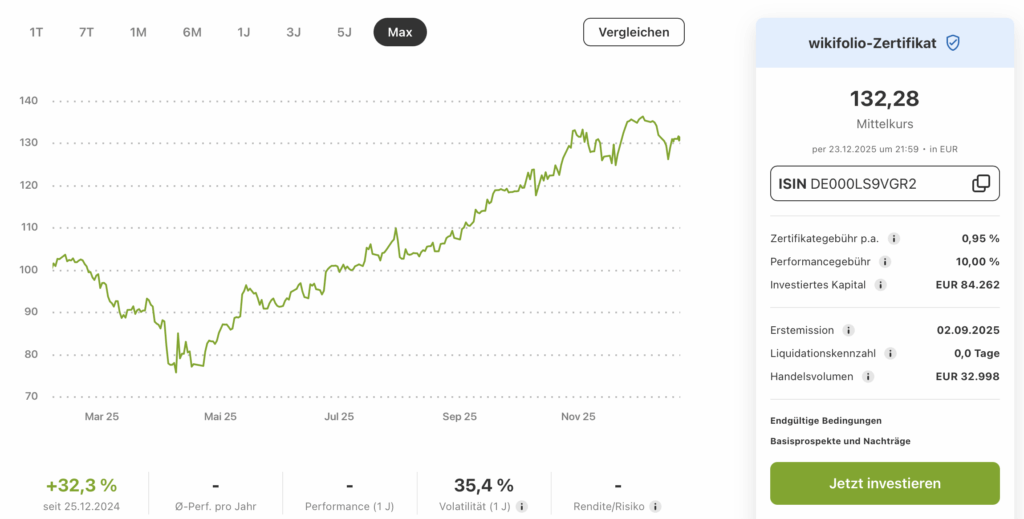Open the Endgültige Bedingungen link
Image resolution: width=1024 pixels, height=519 pixels.
pyautogui.click(x=826, y=421)
